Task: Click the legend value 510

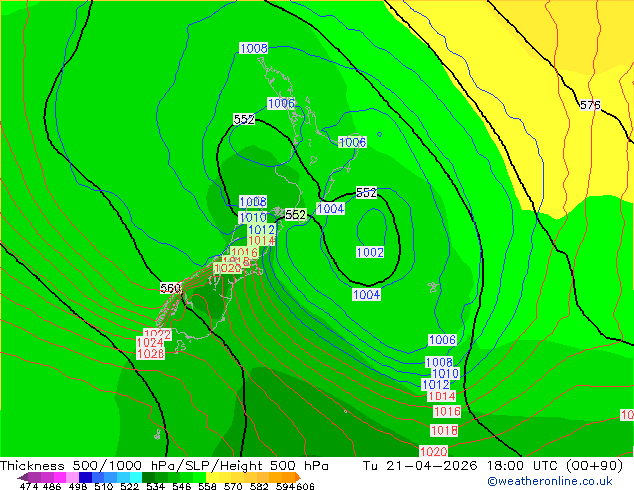Action: (104, 486)
